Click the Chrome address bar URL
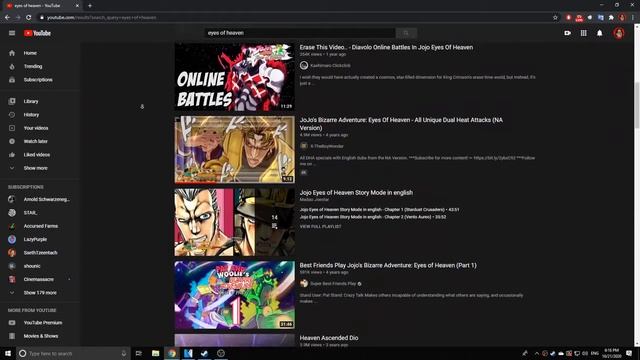The image size is (640, 360). click(x=101, y=18)
